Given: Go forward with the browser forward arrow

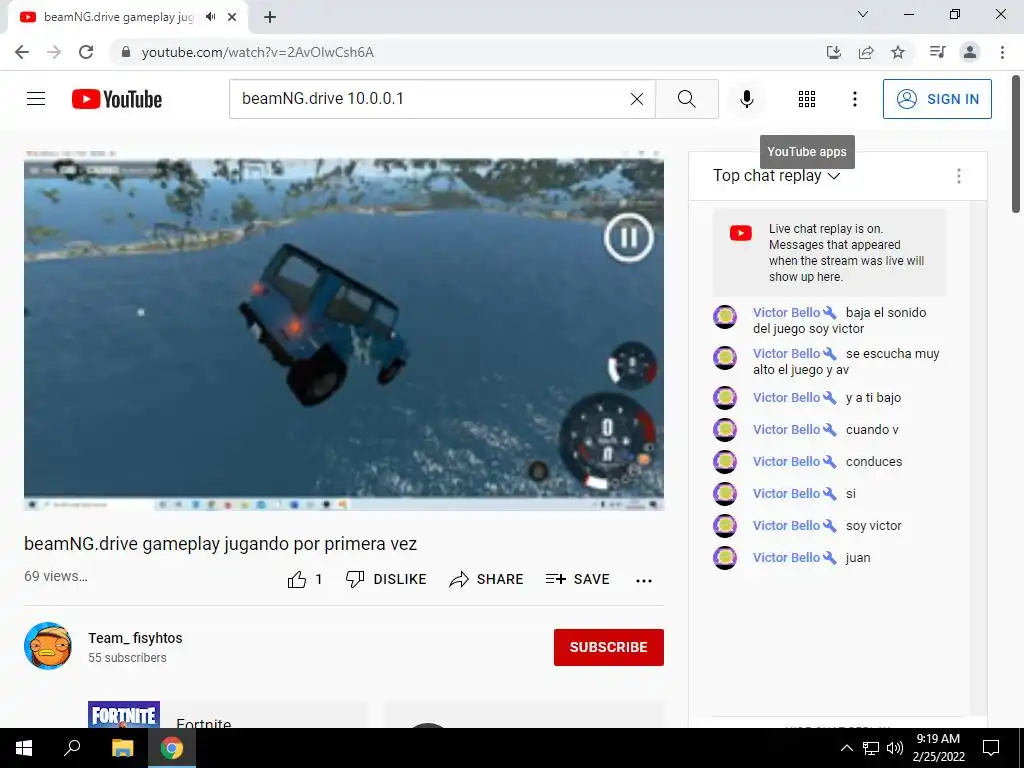Looking at the screenshot, I should tap(54, 52).
